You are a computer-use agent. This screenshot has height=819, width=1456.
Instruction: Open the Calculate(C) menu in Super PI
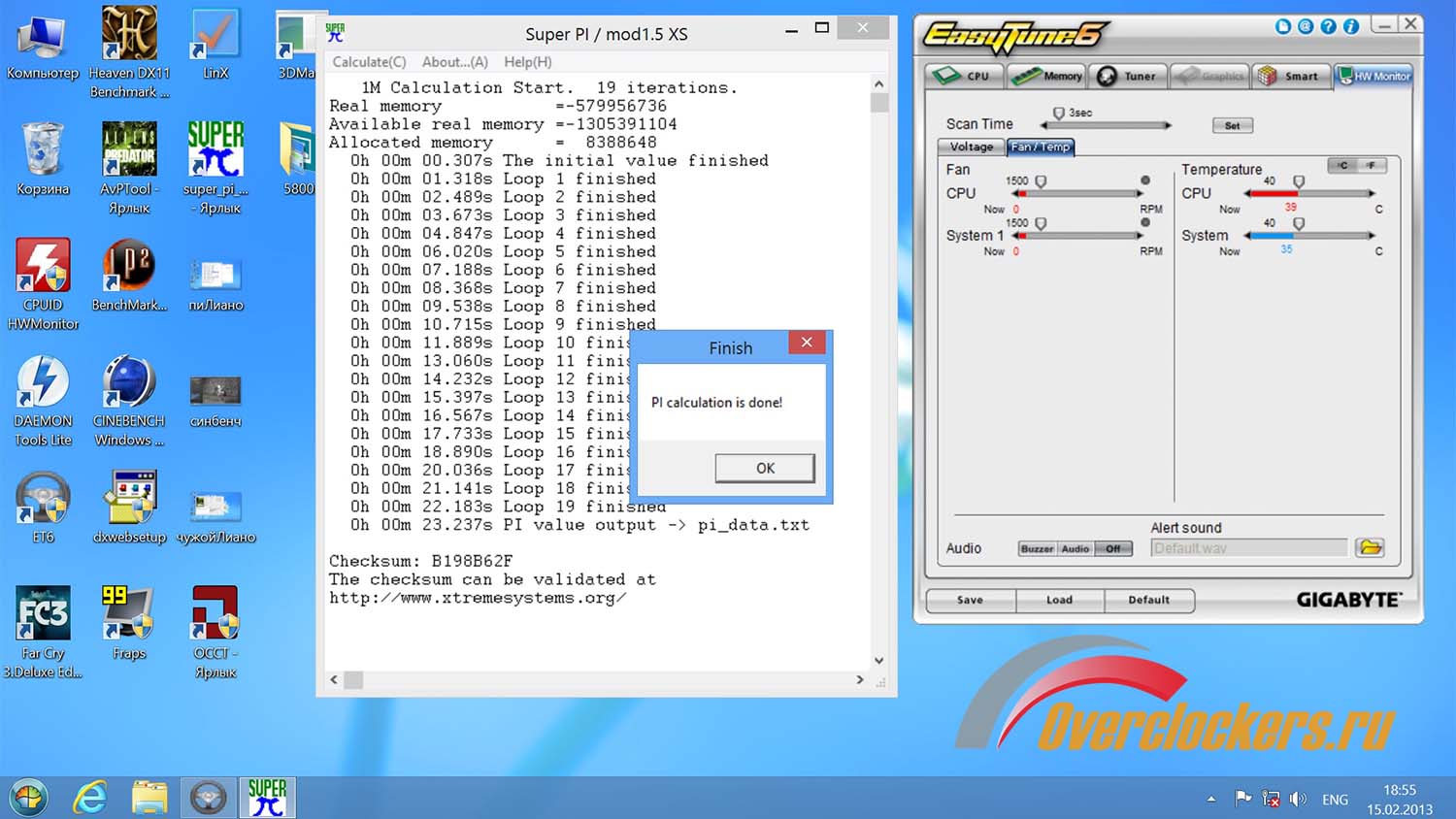pos(369,62)
